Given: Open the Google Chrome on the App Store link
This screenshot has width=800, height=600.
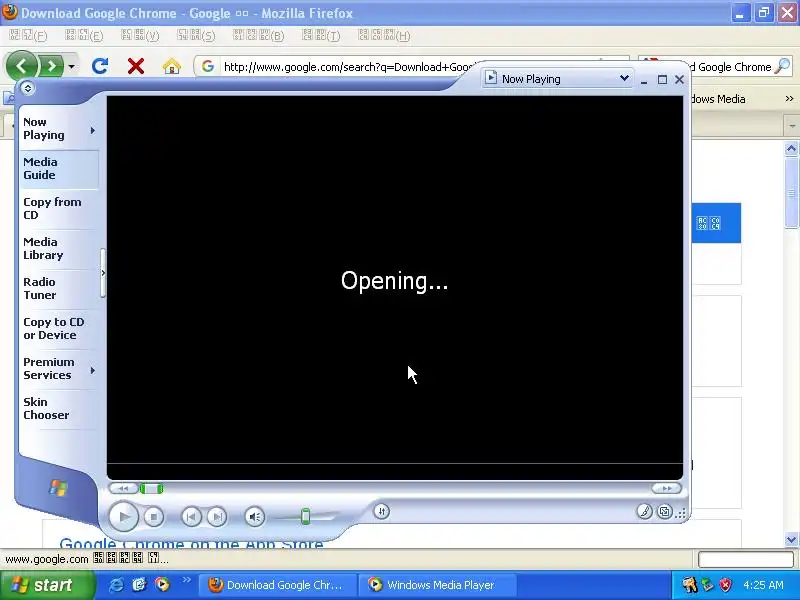Looking at the screenshot, I should pyautogui.click(x=191, y=543).
